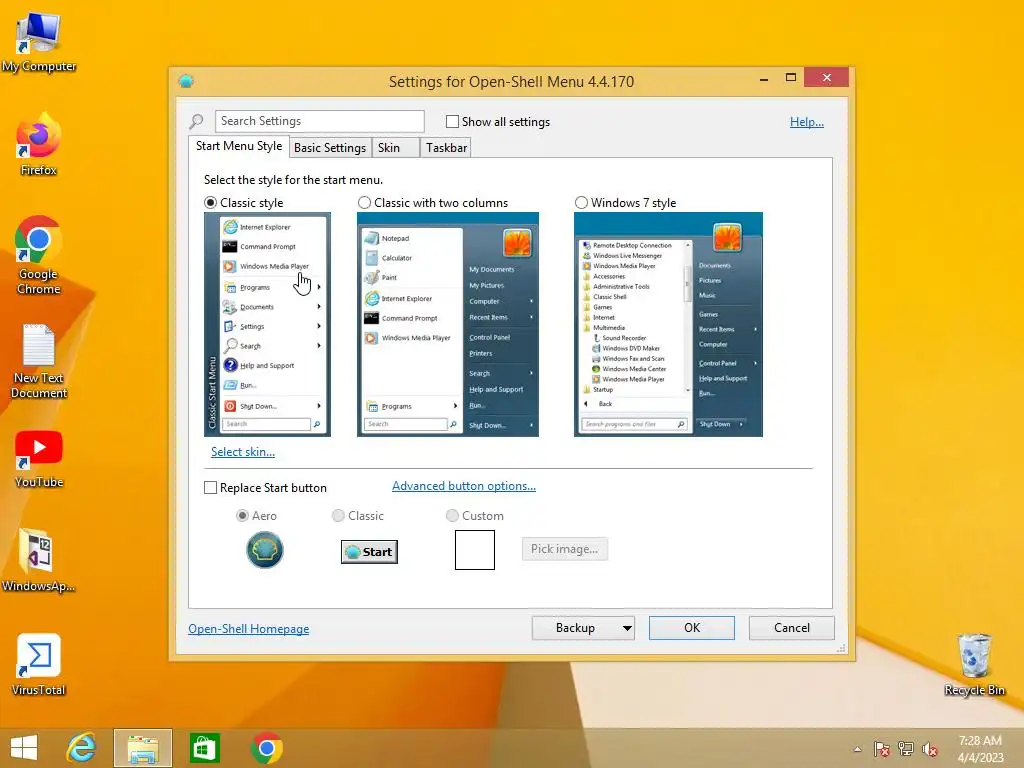Show hidden tray icons arrow
The width and height of the screenshot is (1024, 768).
coord(857,749)
